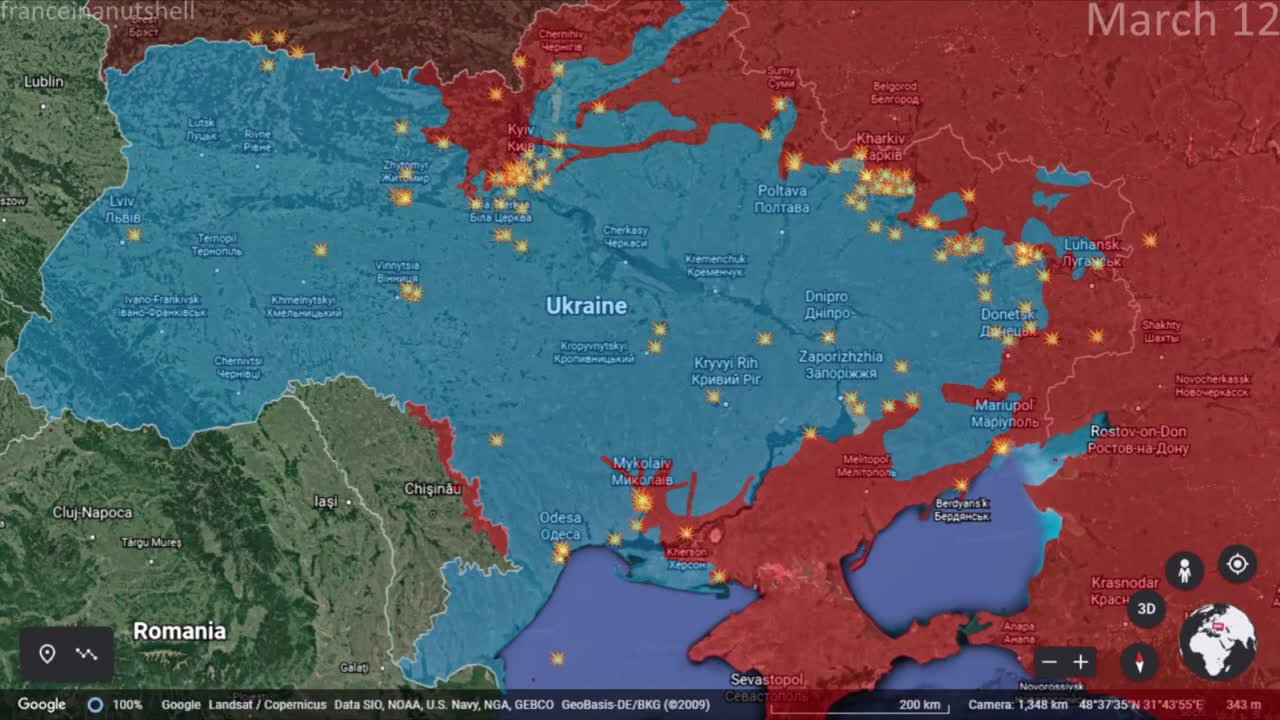Click the Galați city label
The height and width of the screenshot is (720, 1280).
(354, 667)
